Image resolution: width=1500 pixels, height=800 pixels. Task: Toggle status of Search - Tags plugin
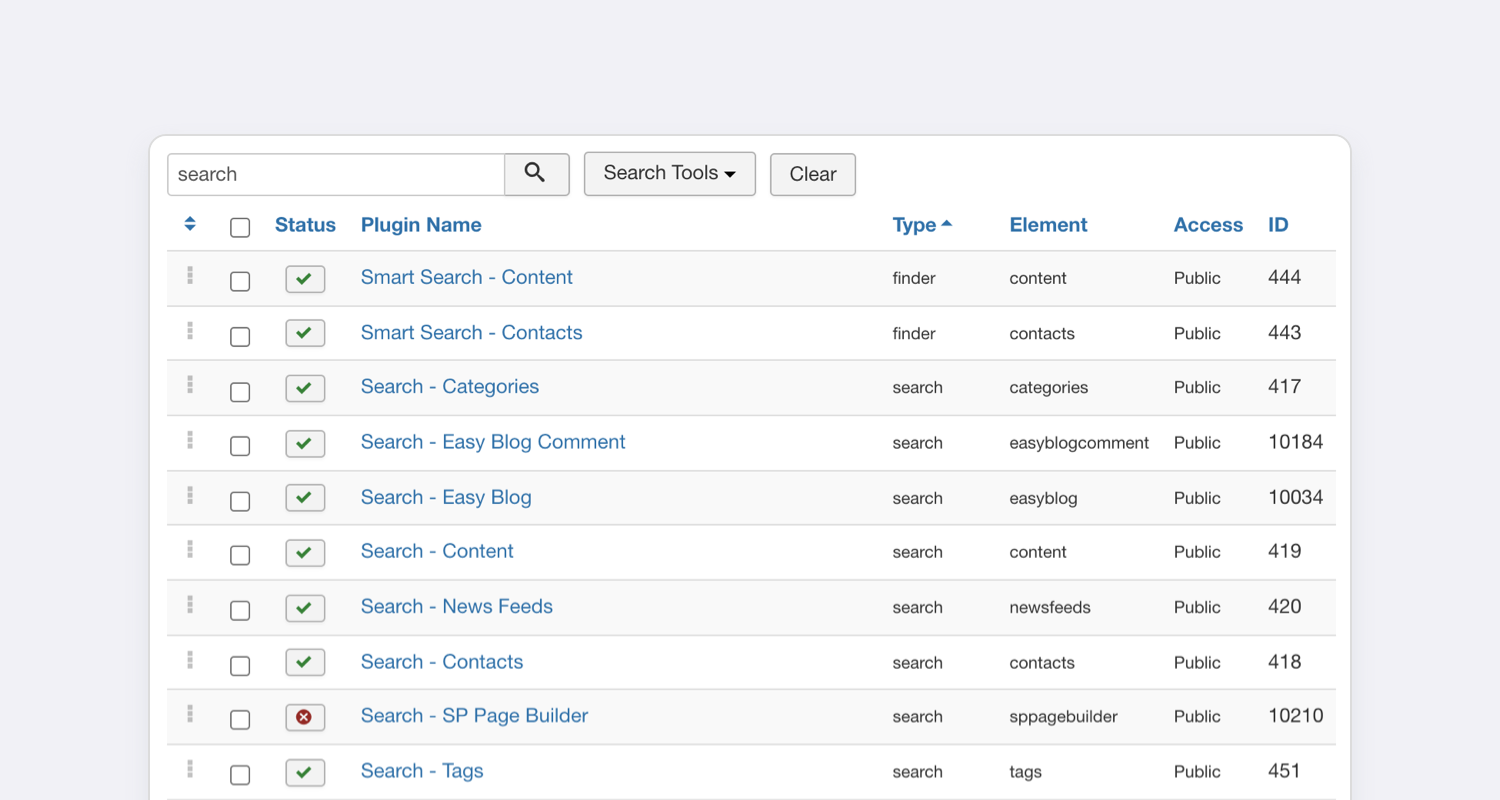click(x=305, y=772)
